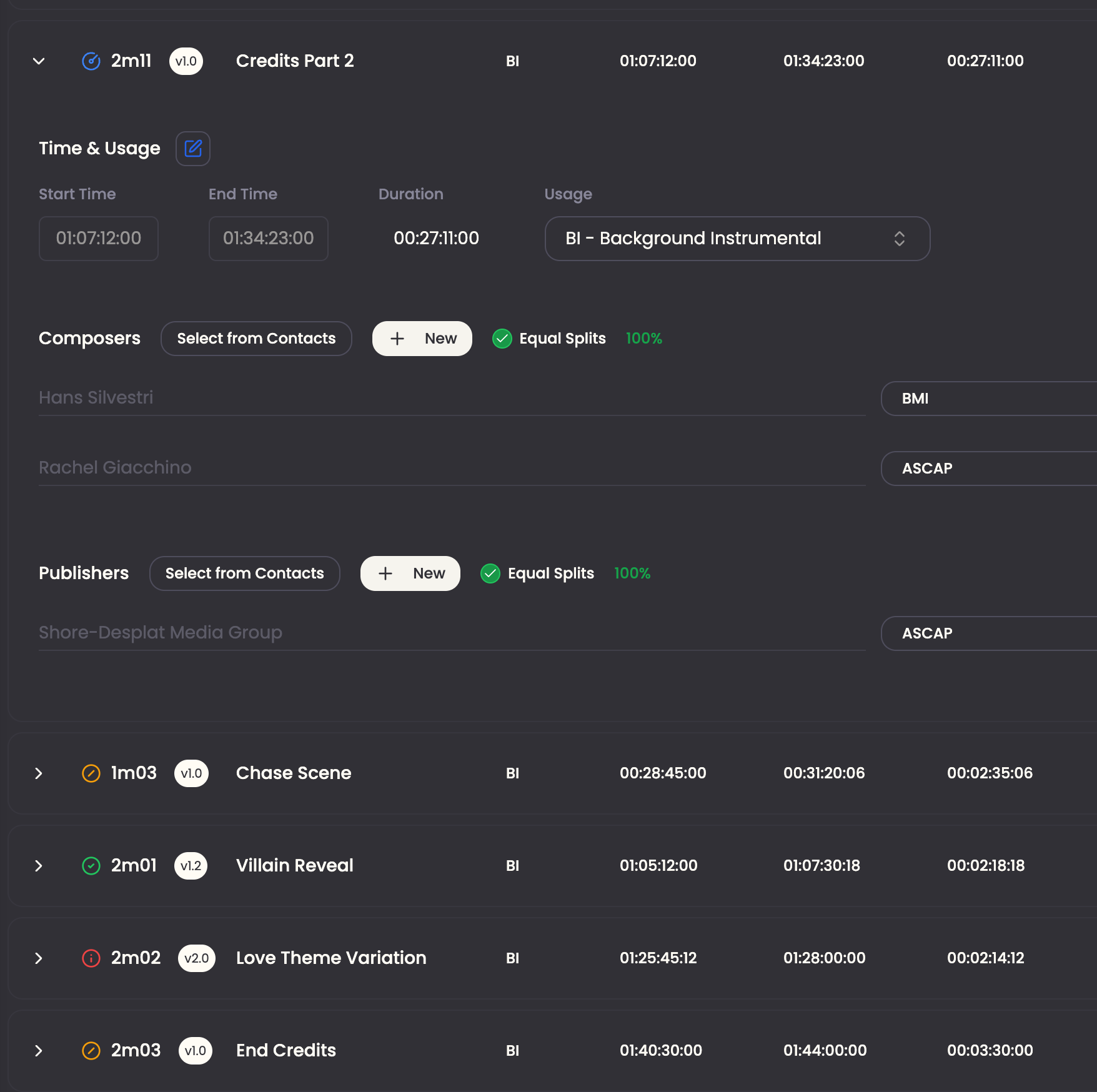The image size is (1097, 1092).
Task: Open the BMI society dropdown for Hans Silvestri
Action: [x=989, y=399]
